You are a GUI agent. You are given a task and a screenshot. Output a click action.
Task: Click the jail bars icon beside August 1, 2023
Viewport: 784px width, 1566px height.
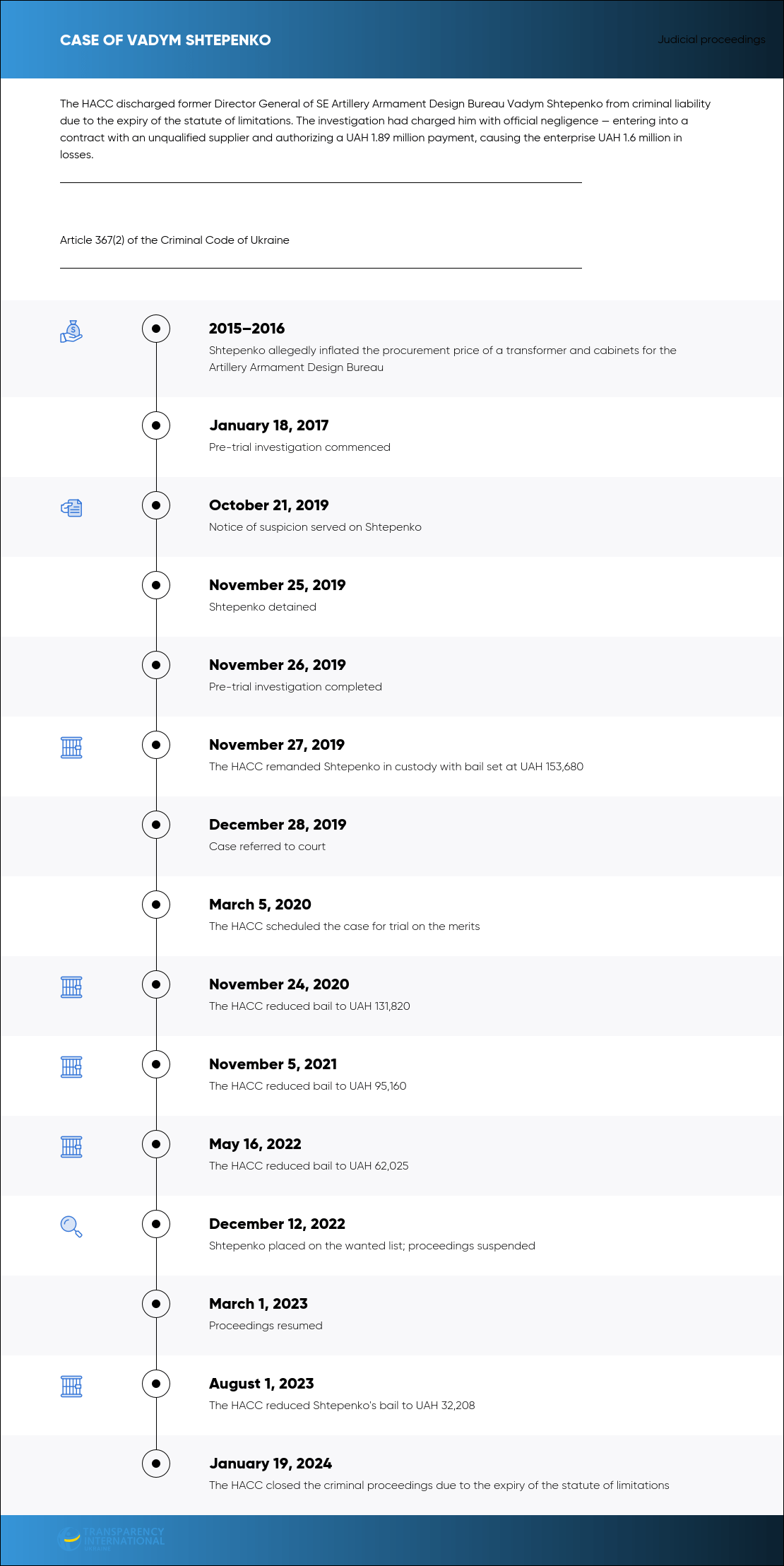71,1386
